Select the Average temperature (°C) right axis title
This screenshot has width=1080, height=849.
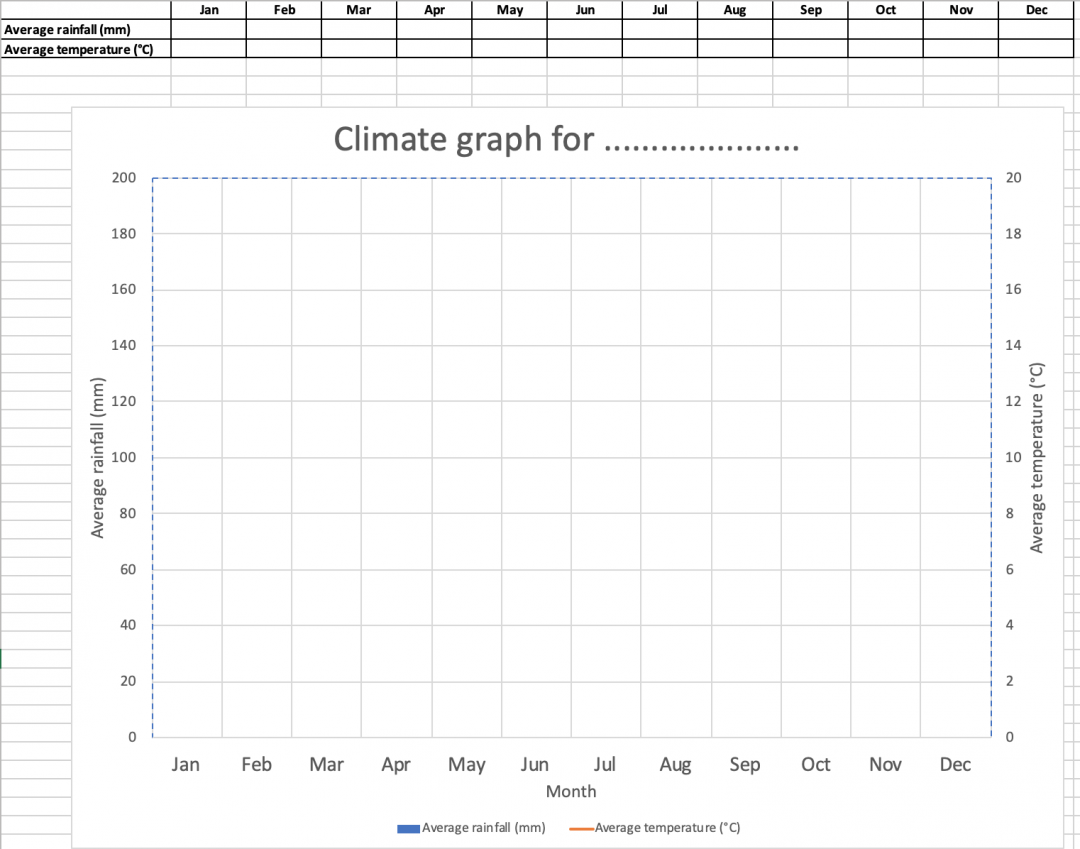(x=1036, y=456)
